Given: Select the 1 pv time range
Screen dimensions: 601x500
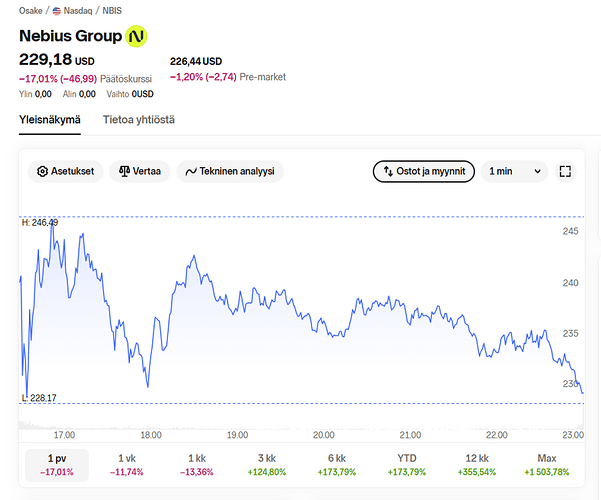Looking at the screenshot, I should click(x=57, y=465).
